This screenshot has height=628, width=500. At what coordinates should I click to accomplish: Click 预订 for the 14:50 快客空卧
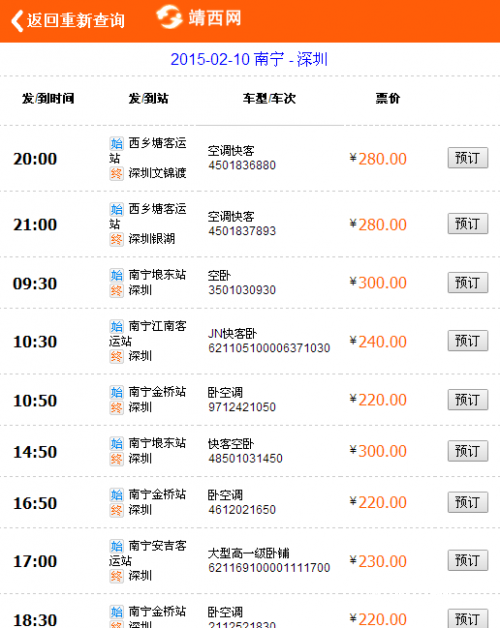pyautogui.click(x=468, y=451)
